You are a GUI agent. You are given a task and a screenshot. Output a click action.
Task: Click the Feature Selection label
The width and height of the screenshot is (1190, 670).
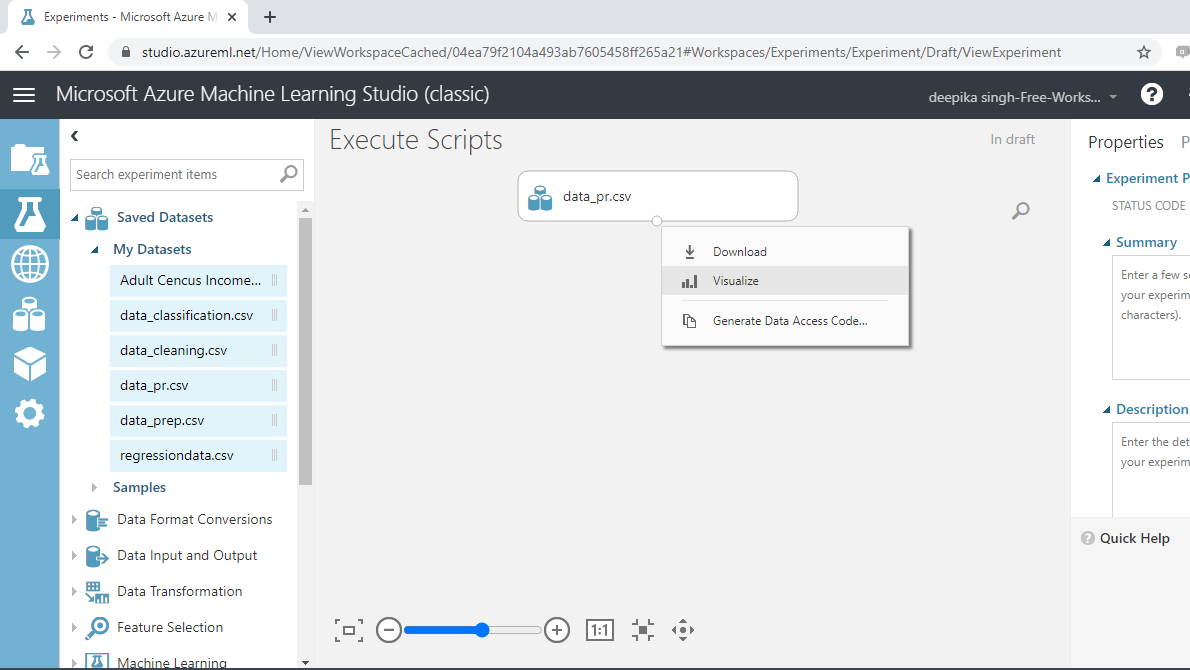point(170,628)
